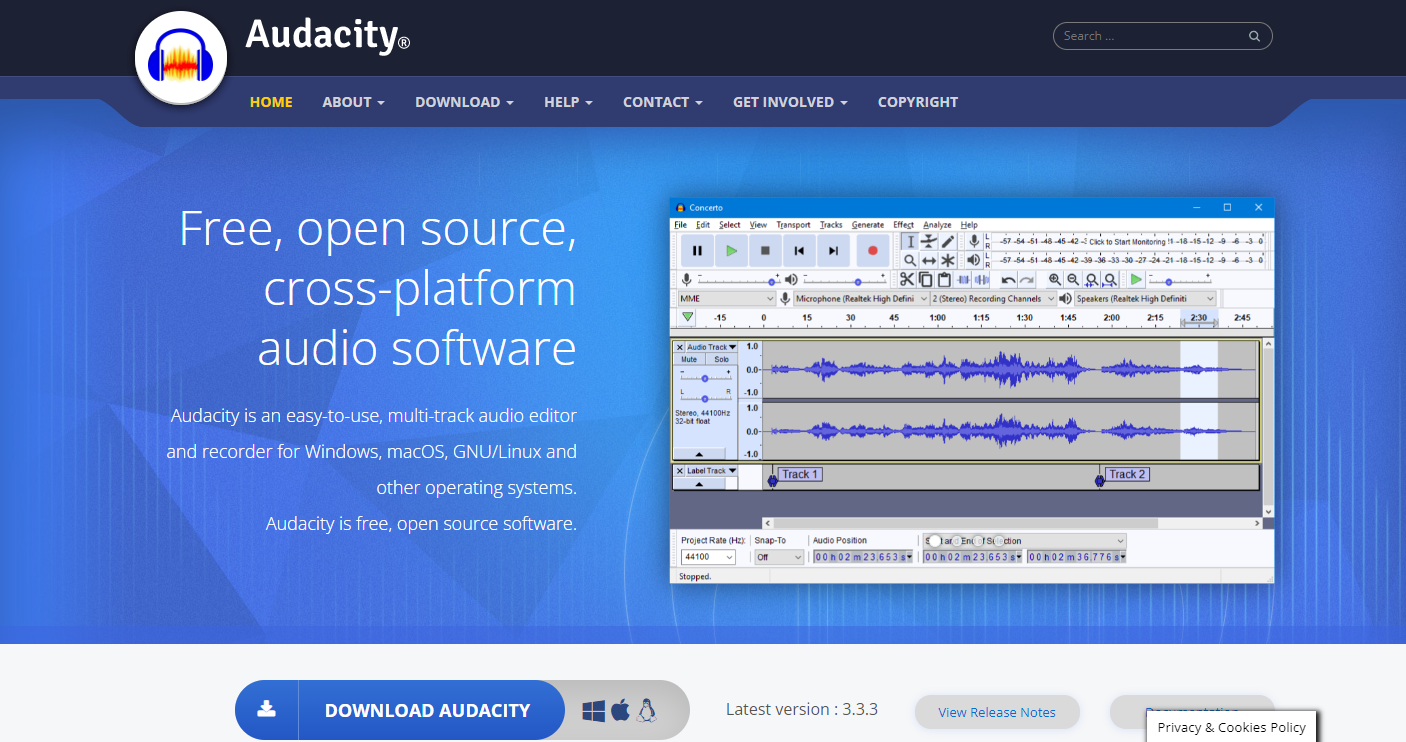Expand the DOWNLOAD menu in the site navigation
Screen dimensions: 1406x742
point(464,102)
